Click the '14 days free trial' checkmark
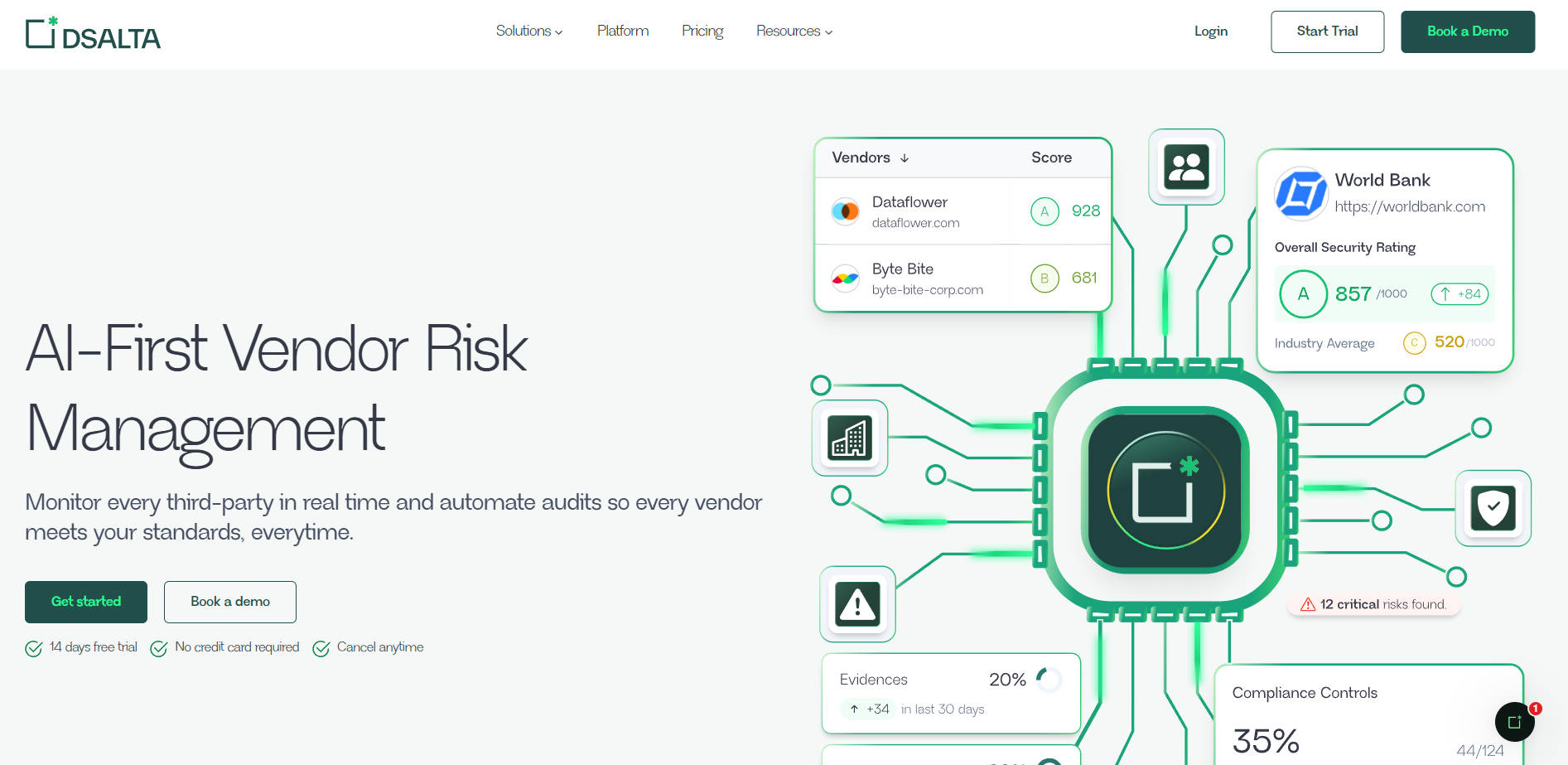 [34, 648]
